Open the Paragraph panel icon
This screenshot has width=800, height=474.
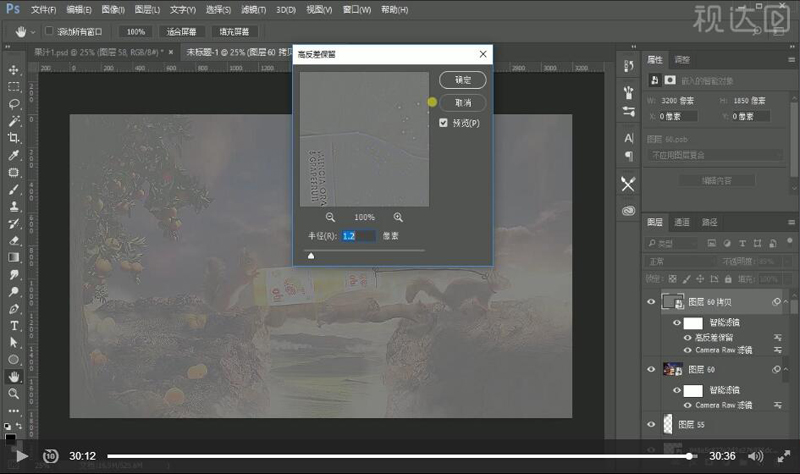pyautogui.click(x=629, y=156)
